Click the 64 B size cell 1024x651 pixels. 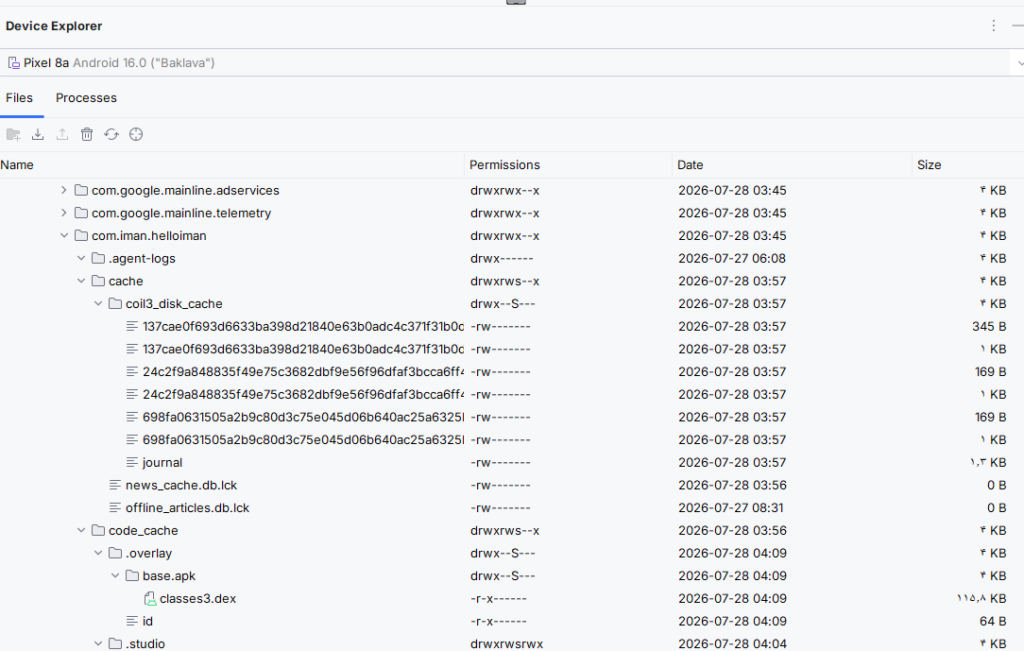(993, 622)
